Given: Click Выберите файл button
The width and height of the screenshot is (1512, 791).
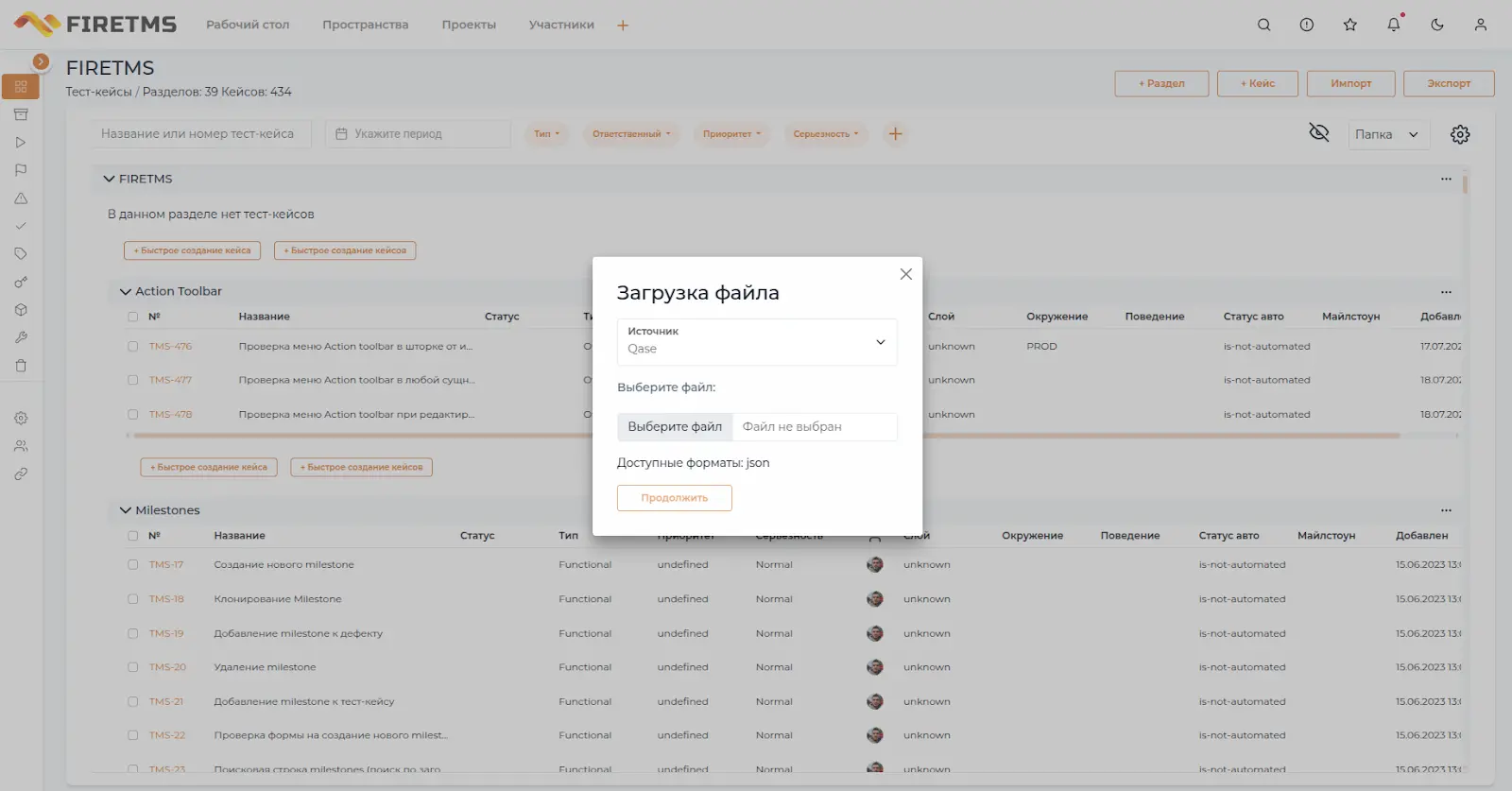Looking at the screenshot, I should coord(675,427).
